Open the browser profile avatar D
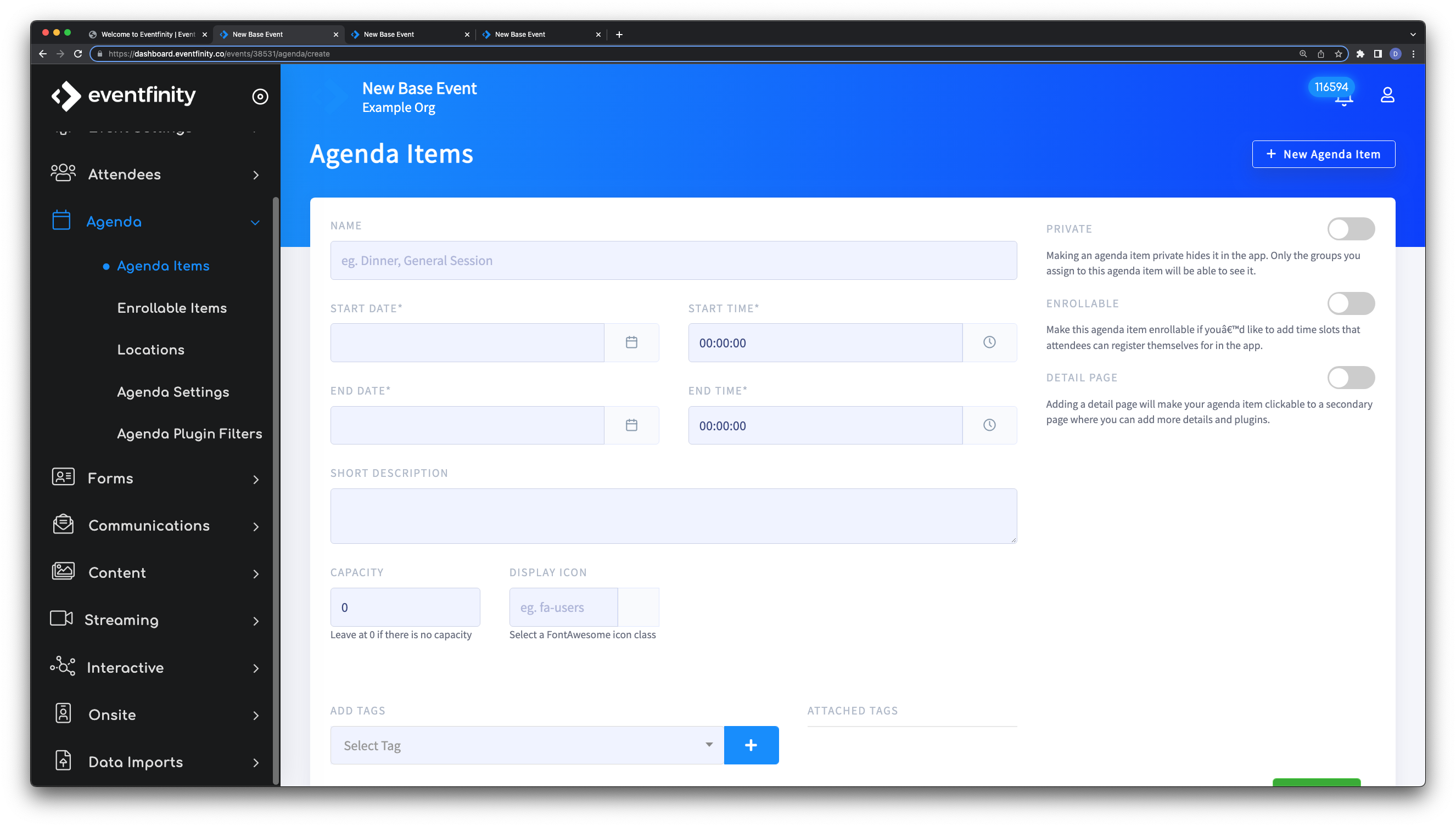 (x=1395, y=54)
